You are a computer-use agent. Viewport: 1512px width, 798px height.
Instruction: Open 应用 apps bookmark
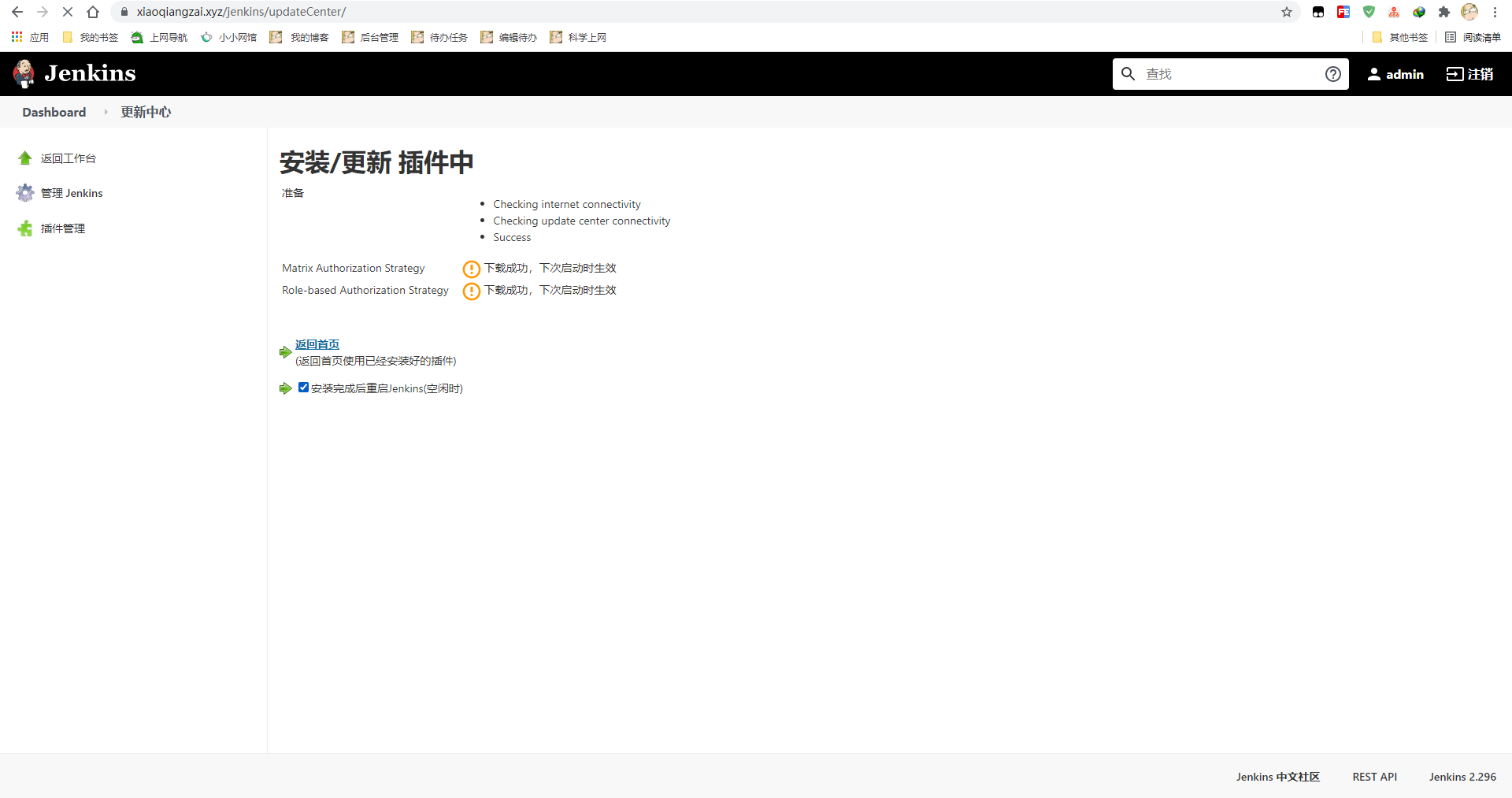pos(30,37)
